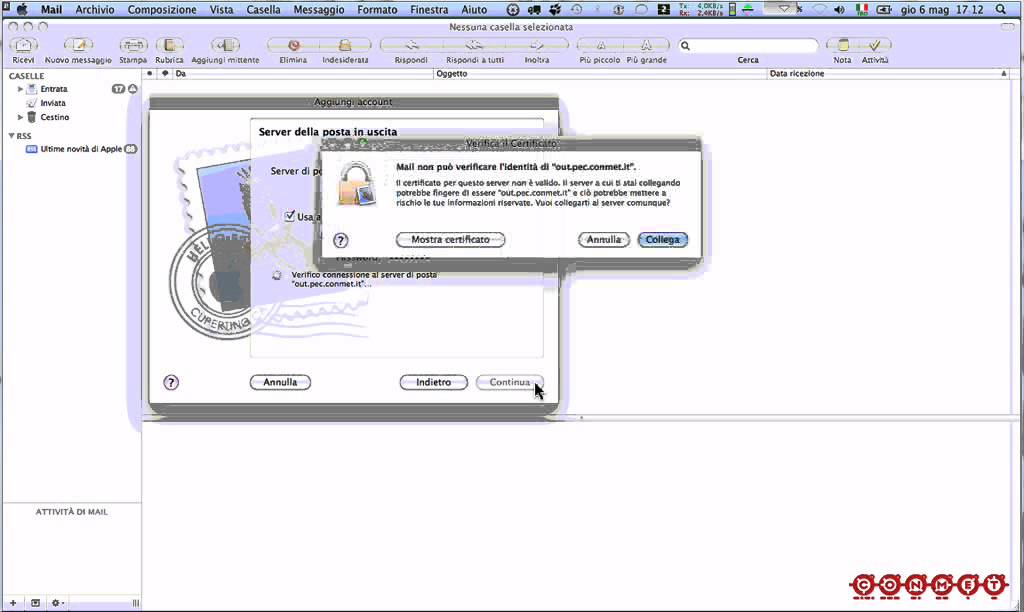
Task: Click the paw menu bar icon
Action: pos(556,10)
